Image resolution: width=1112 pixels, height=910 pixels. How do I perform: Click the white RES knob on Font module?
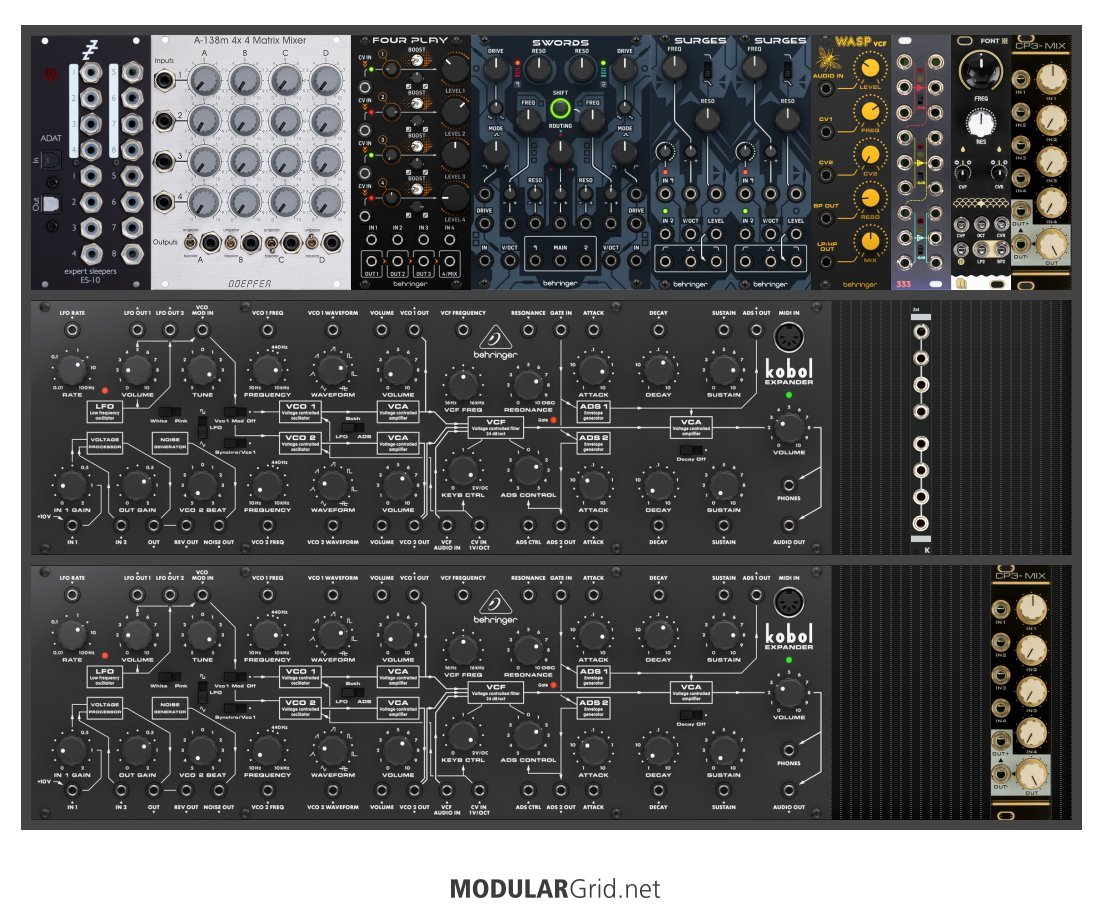pos(981,123)
